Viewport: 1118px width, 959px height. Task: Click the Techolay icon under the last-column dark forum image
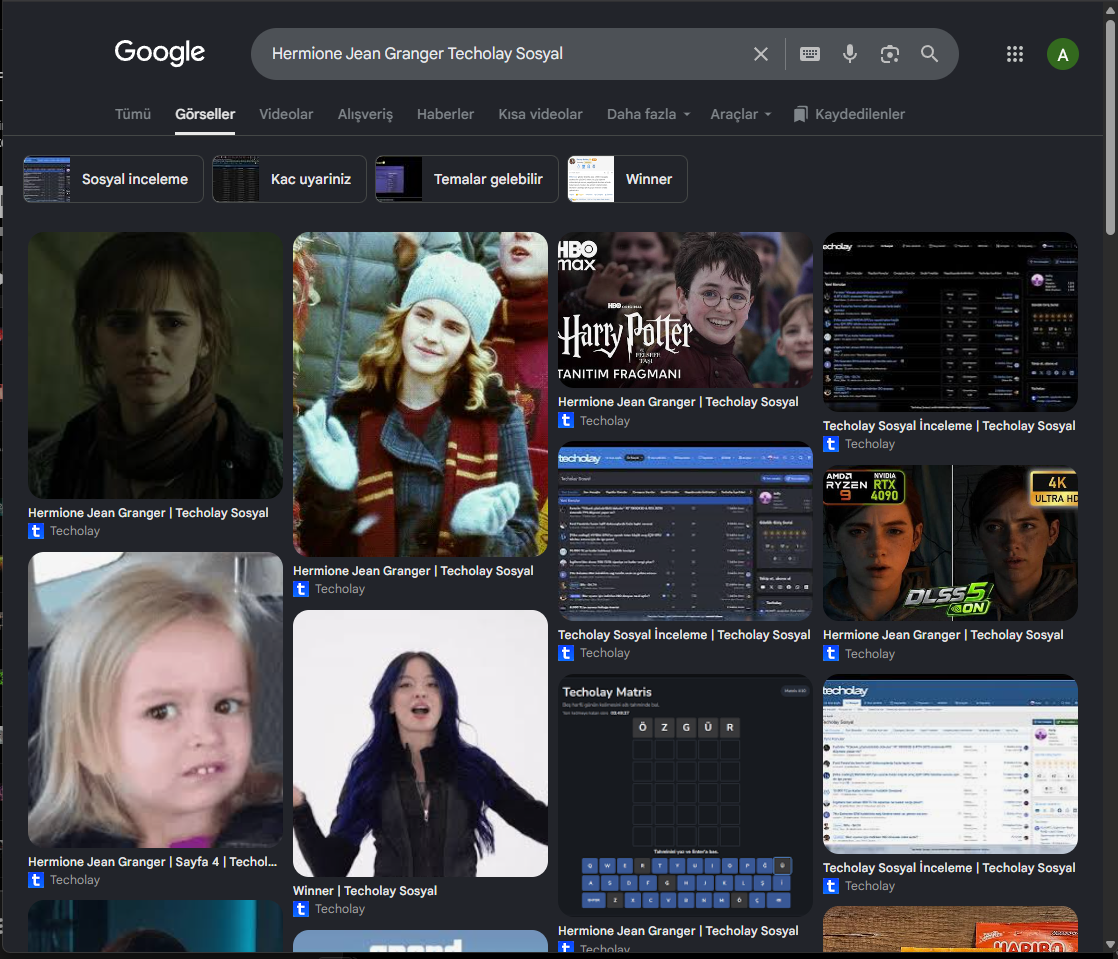click(831, 443)
